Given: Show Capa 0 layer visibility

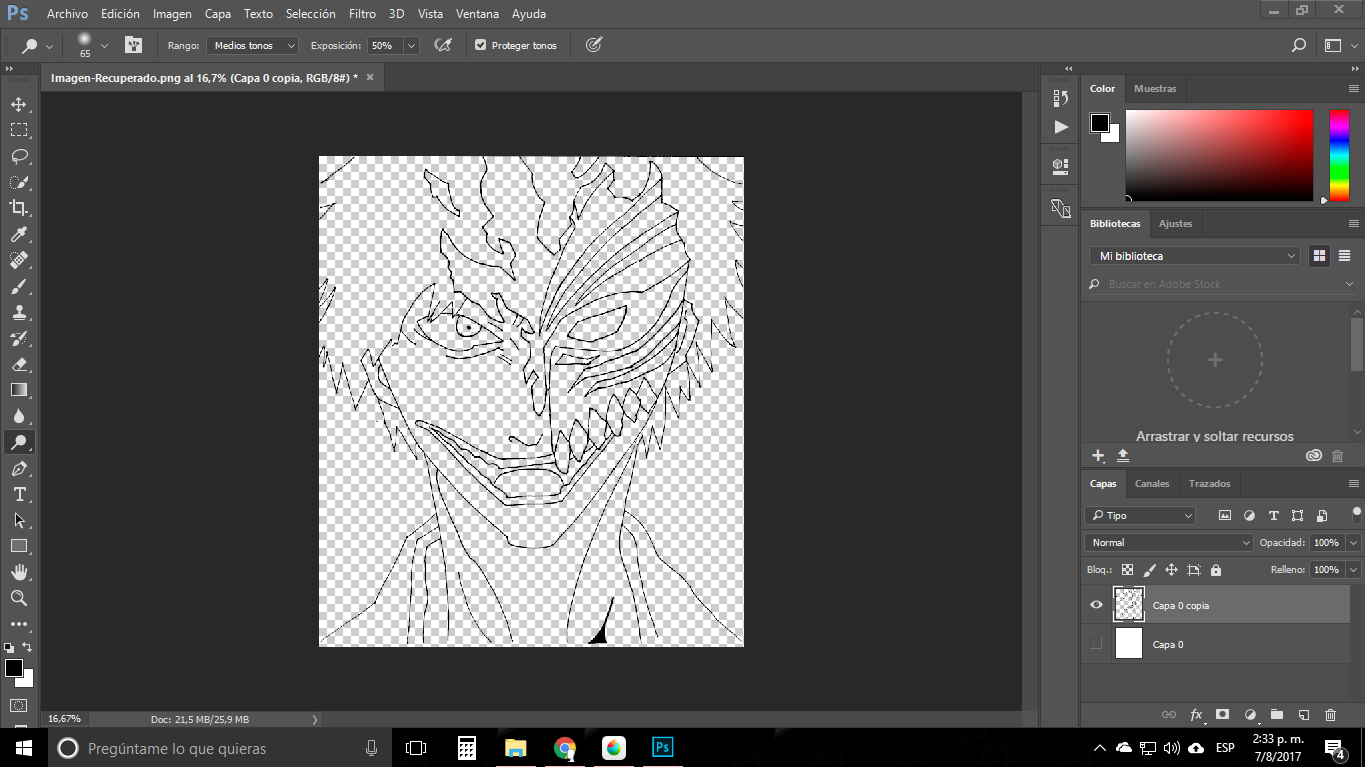Looking at the screenshot, I should [x=1096, y=644].
